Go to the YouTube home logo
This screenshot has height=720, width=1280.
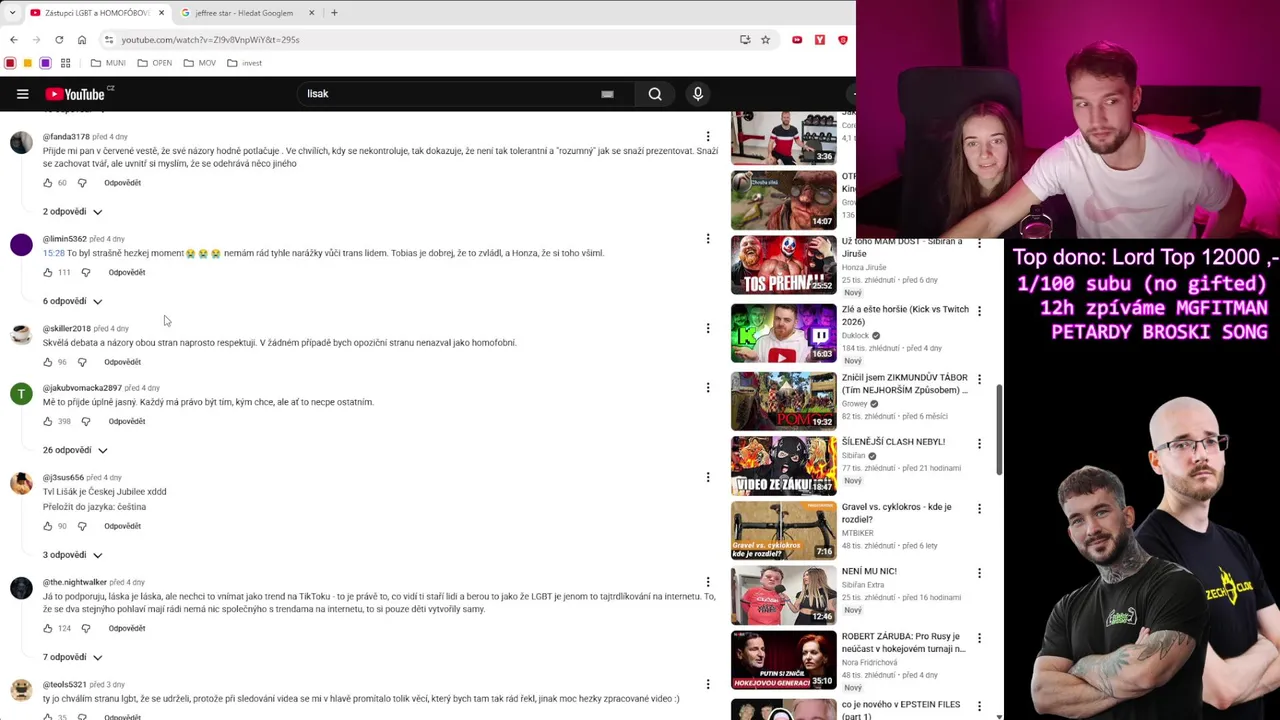pos(75,94)
